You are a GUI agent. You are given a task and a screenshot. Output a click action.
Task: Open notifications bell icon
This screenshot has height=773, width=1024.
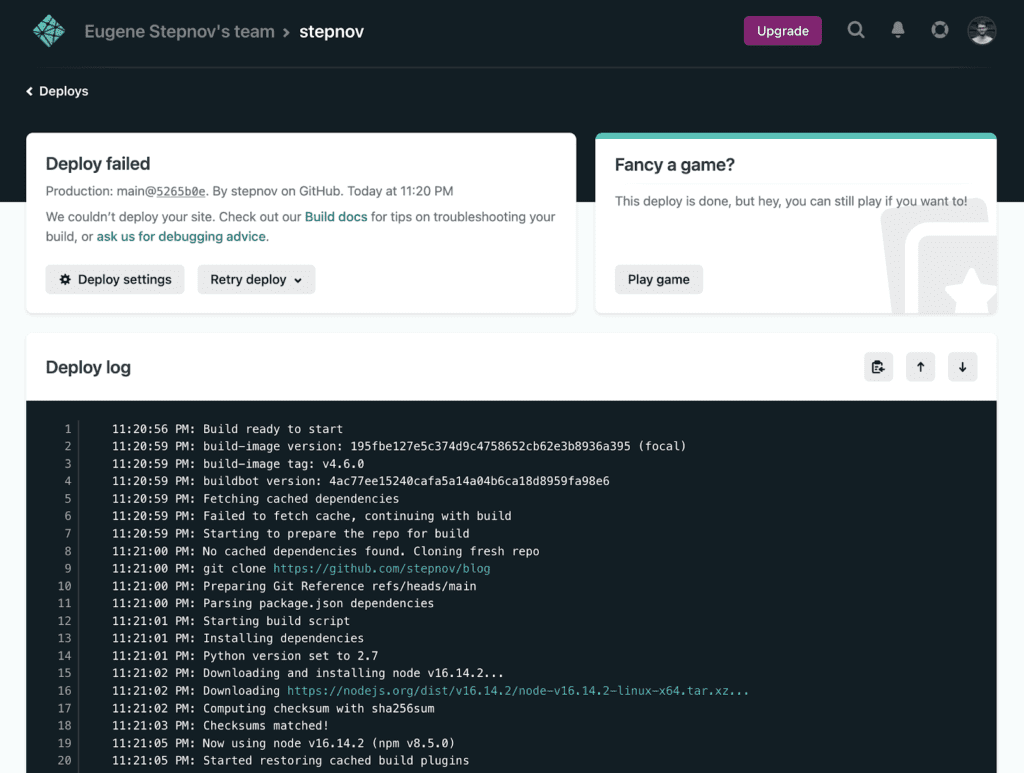coord(898,30)
